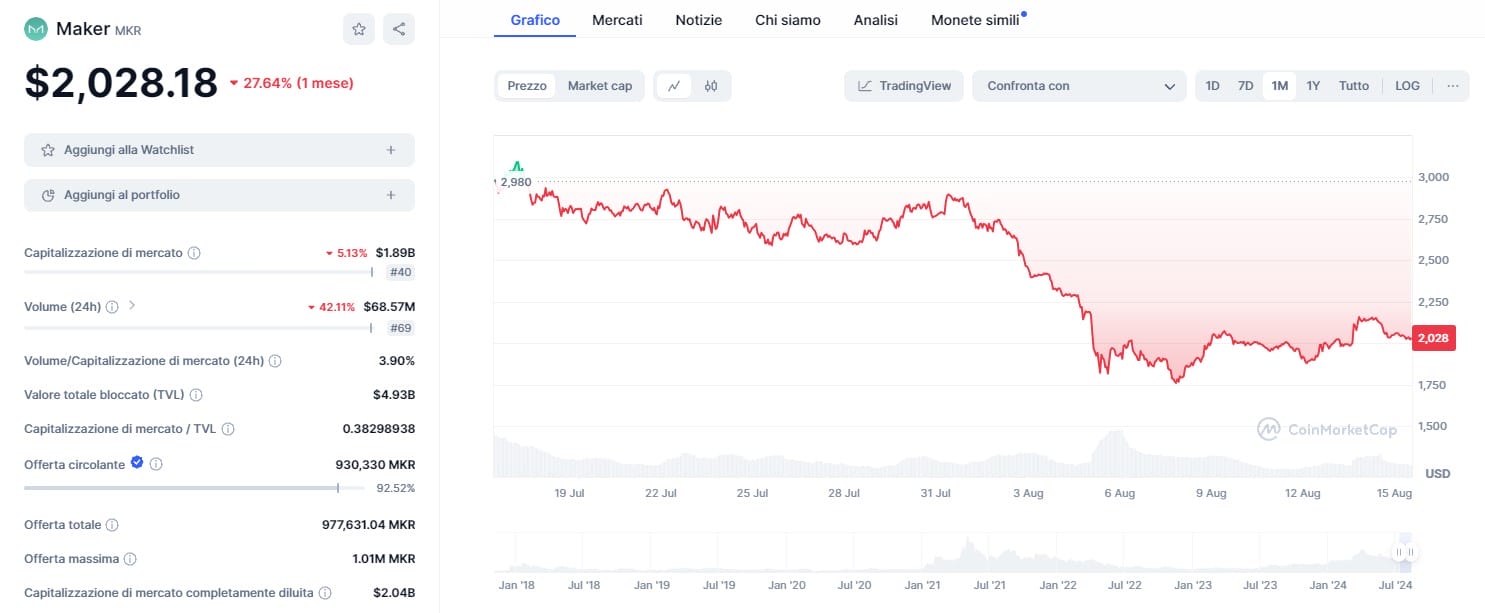1485x613 pixels.
Task: Open the three-dot more options chart menu
Action: coord(1452,86)
